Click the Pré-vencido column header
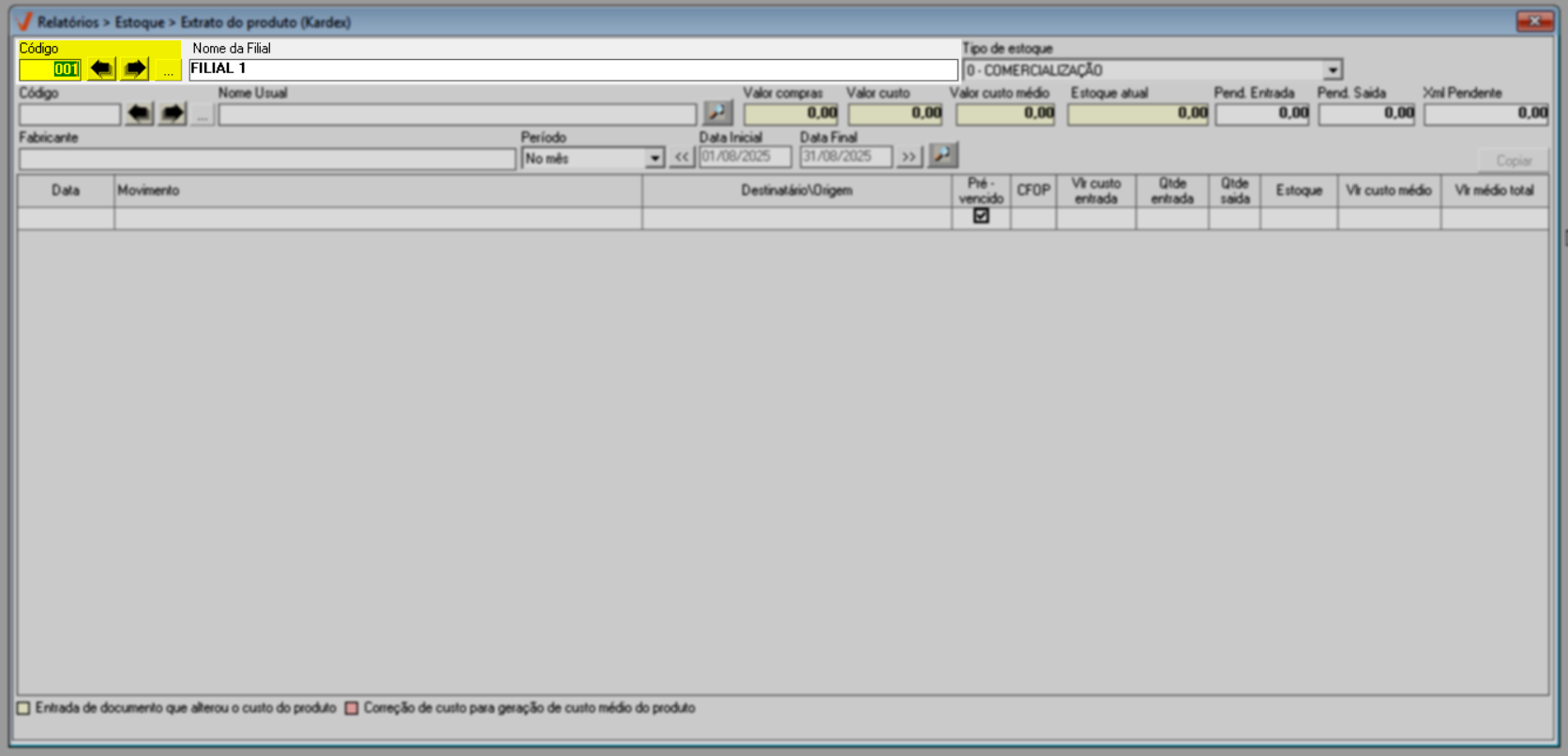The width and height of the screenshot is (1568, 756). click(981, 190)
